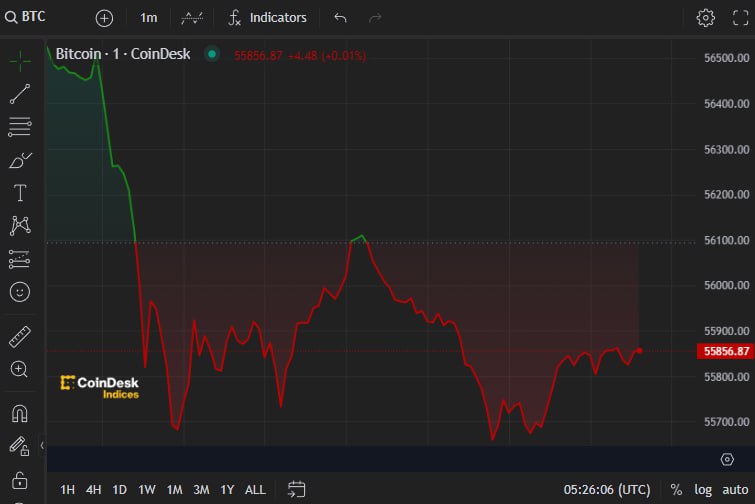Screen dimensions: 755x504
Task: Toggle percent scale mode
Action: 676,490
